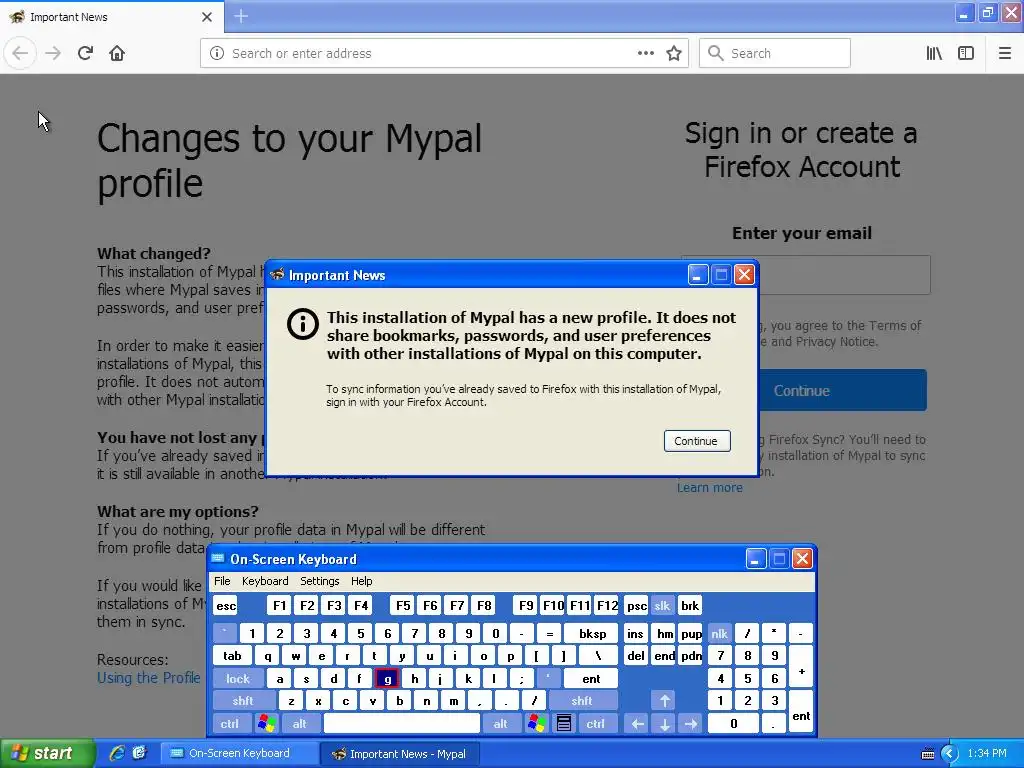Click the Forward arrow in the browser toolbar

(x=53, y=53)
